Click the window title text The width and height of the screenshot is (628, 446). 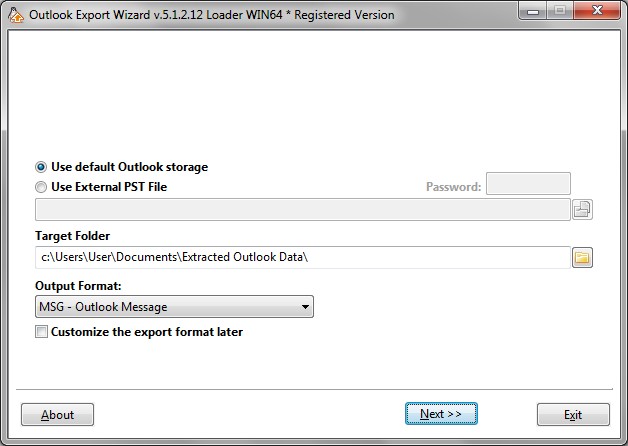pos(211,15)
